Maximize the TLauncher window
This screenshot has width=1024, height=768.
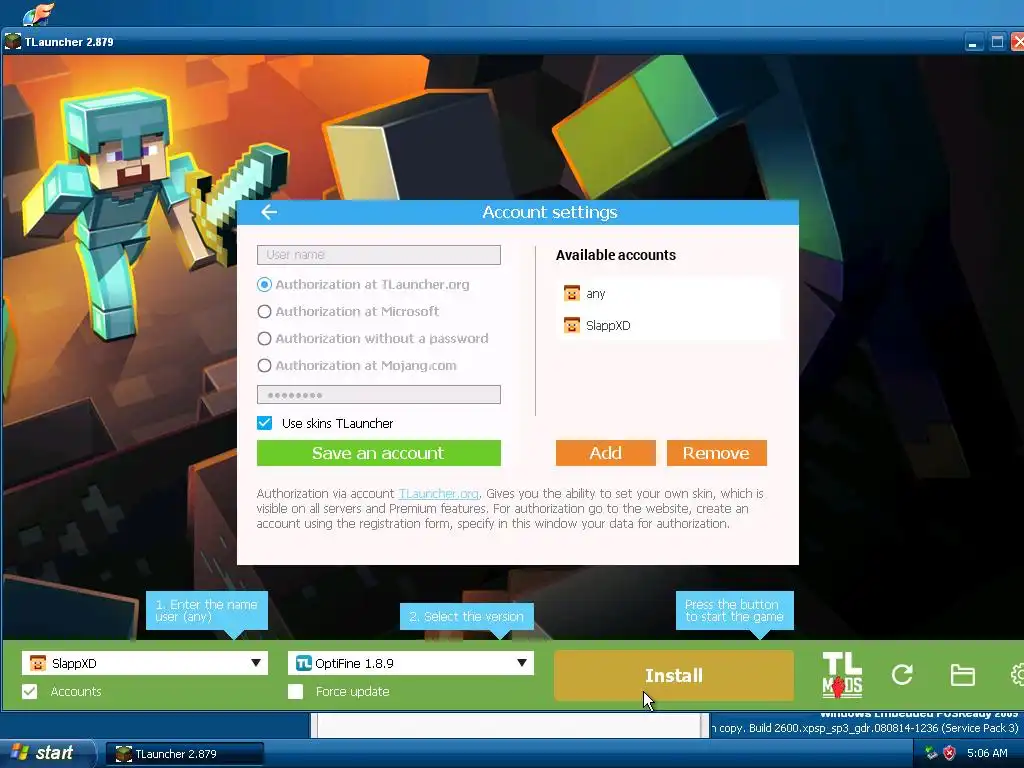[x=997, y=42]
